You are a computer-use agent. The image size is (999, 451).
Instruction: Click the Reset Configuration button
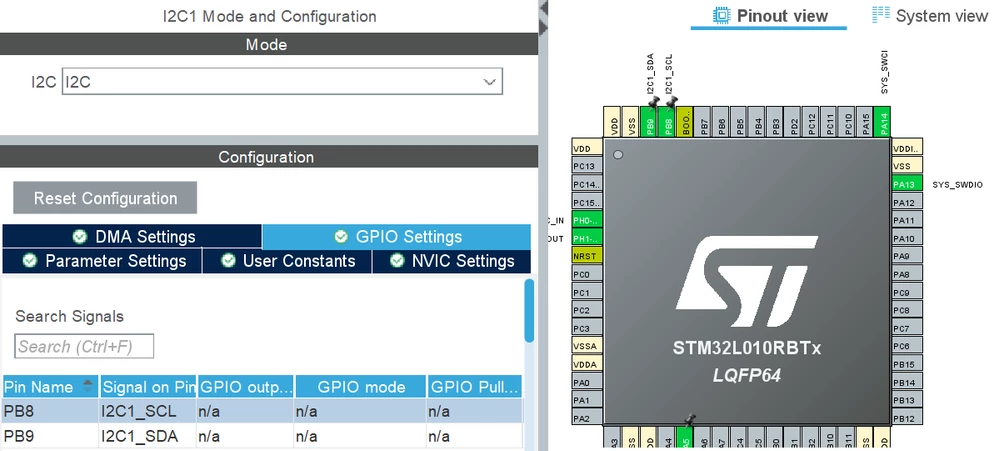(105, 198)
